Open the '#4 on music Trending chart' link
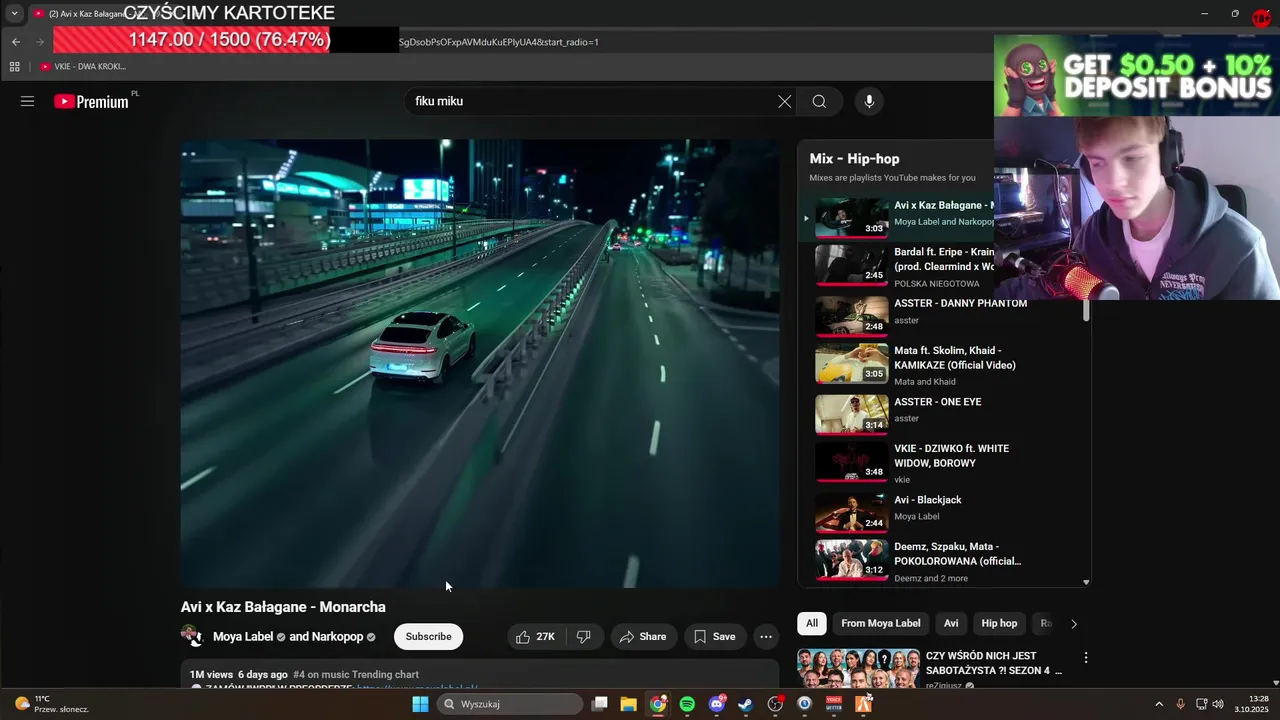 click(356, 675)
